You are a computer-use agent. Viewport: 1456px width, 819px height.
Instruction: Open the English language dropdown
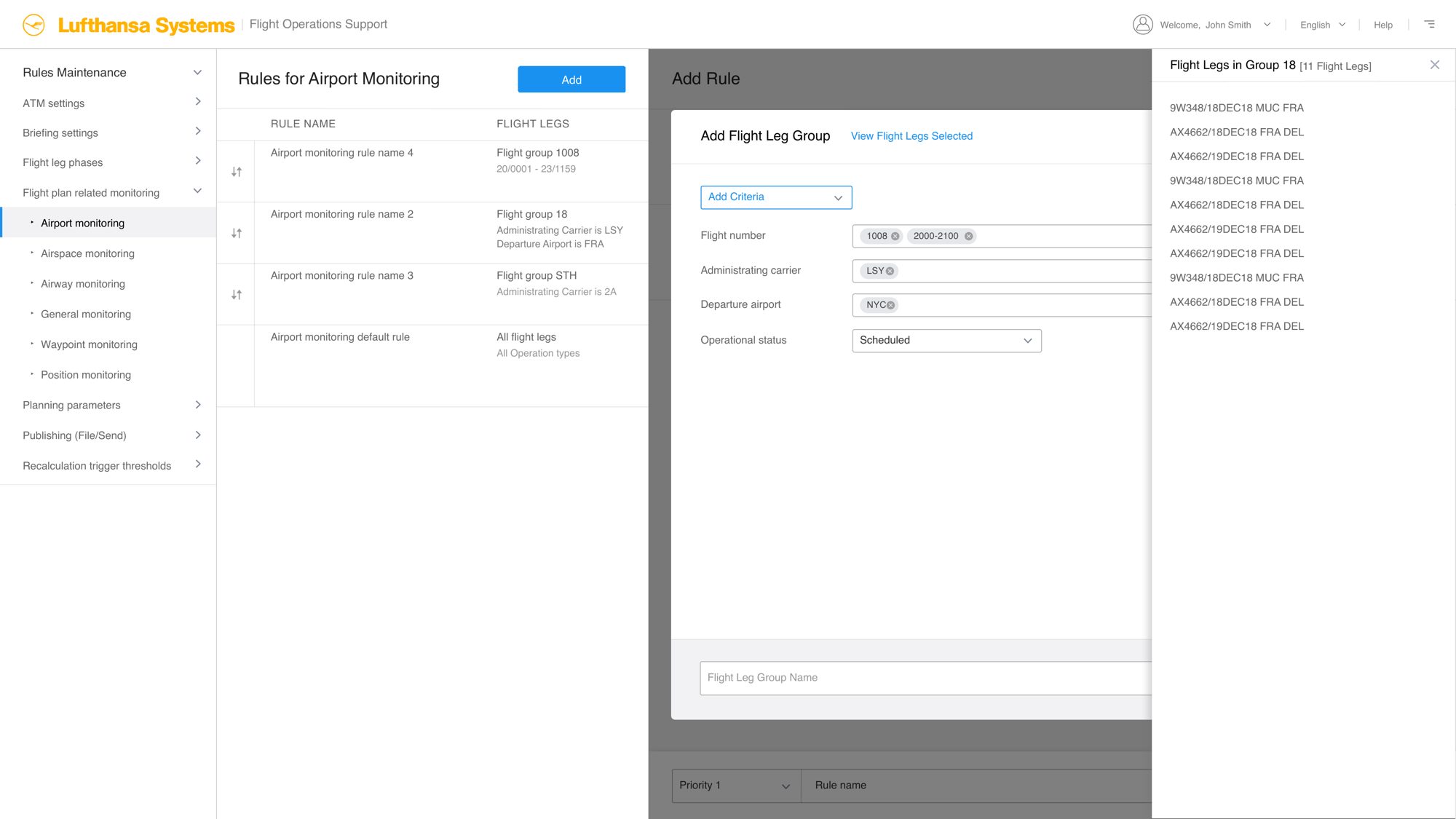[1323, 25]
